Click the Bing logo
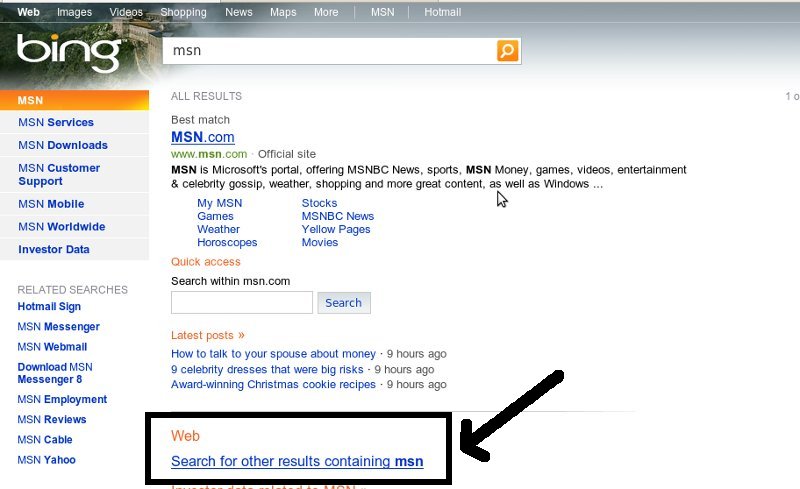The width and height of the screenshot is (800, 489). [x=69, y=53]
